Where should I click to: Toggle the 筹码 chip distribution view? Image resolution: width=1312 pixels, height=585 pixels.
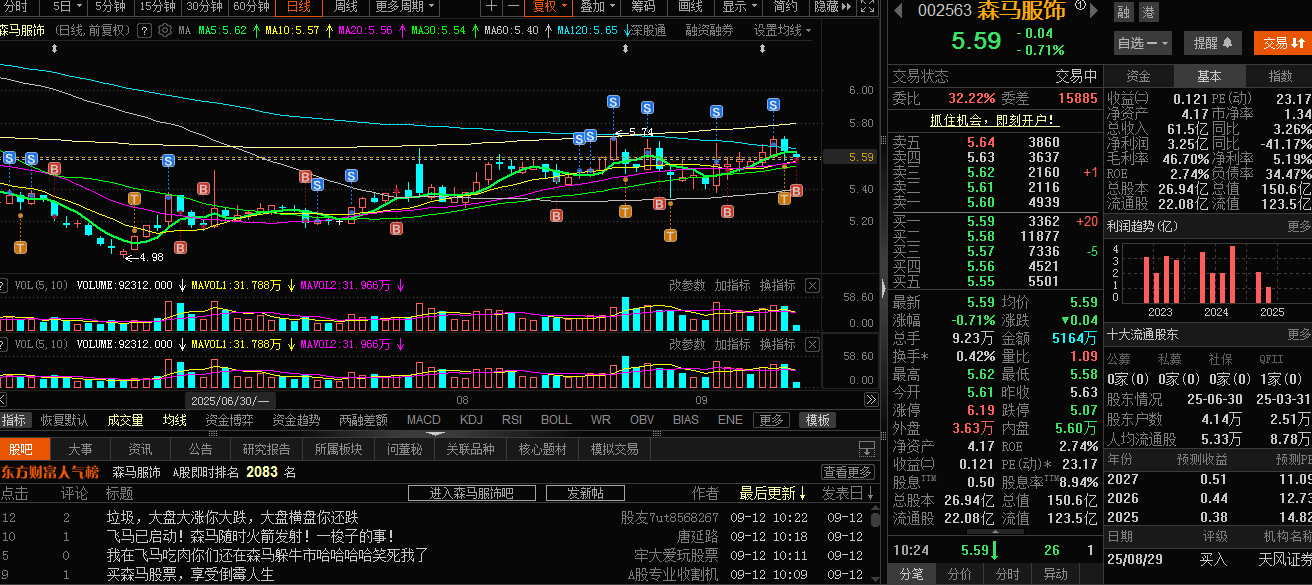pyautogui.click(x=644, y=7)
